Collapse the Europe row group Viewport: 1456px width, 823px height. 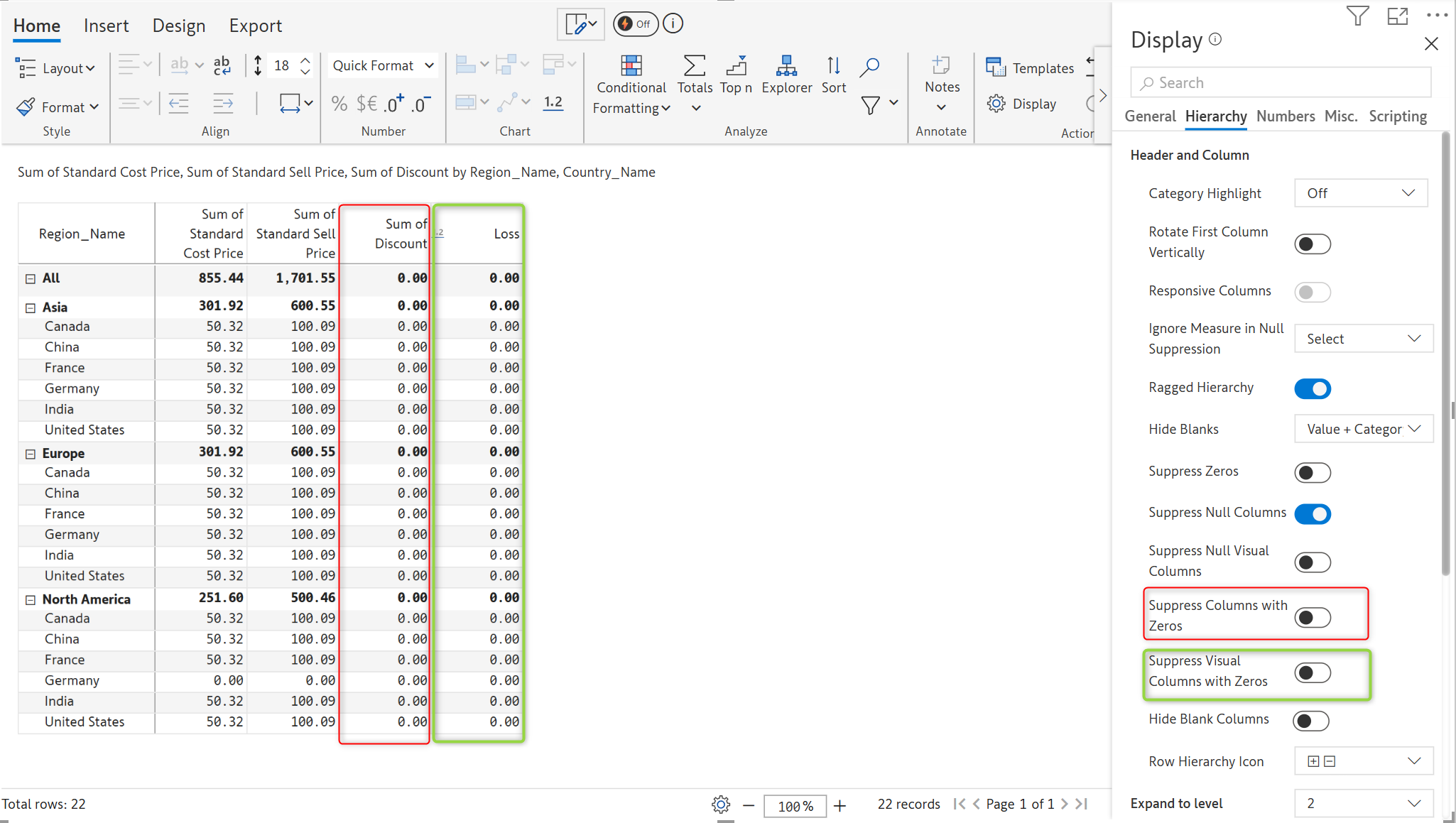coord(31,454)
